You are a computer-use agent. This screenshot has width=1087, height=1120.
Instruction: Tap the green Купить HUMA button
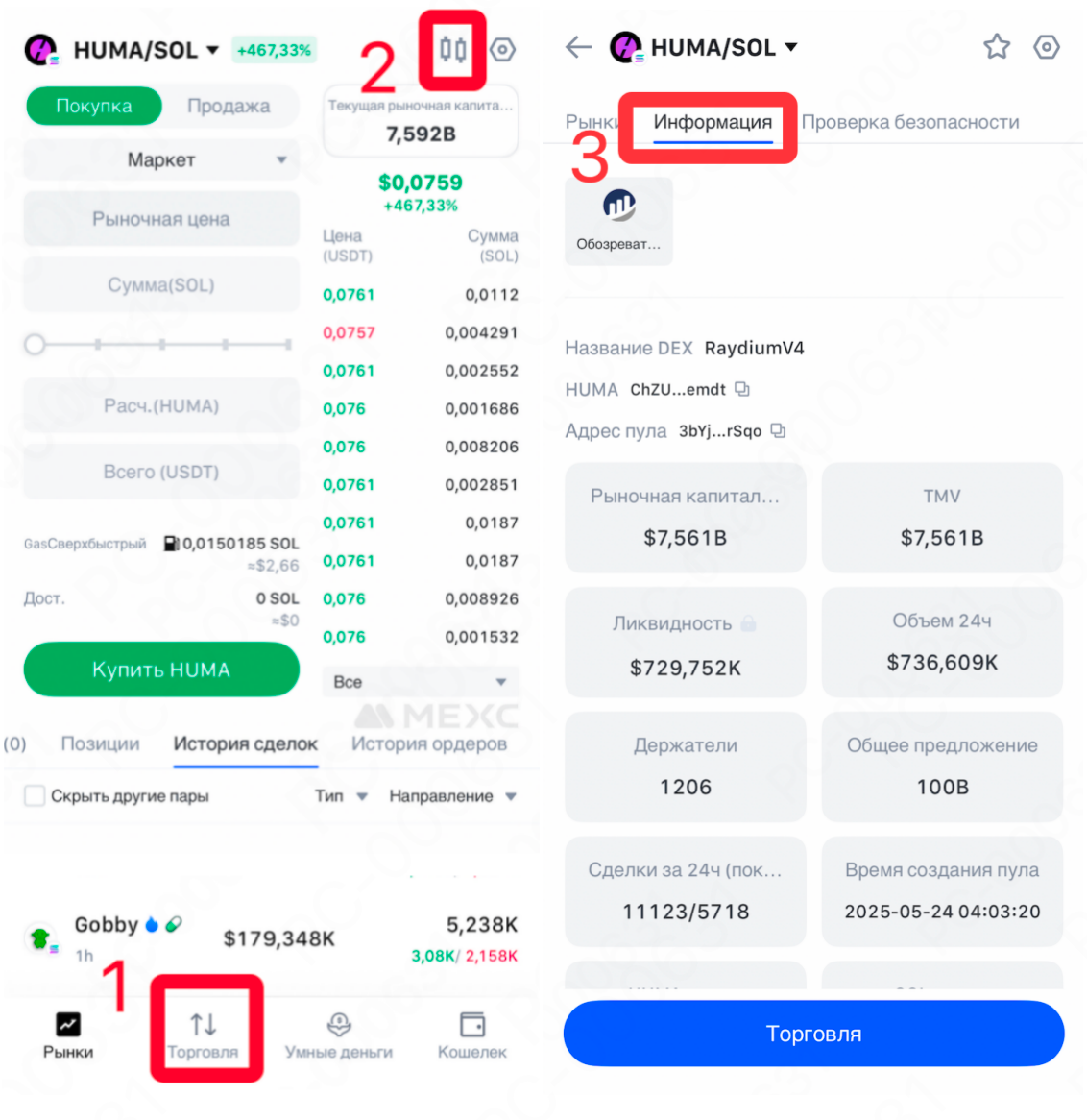tap(161, 670)
